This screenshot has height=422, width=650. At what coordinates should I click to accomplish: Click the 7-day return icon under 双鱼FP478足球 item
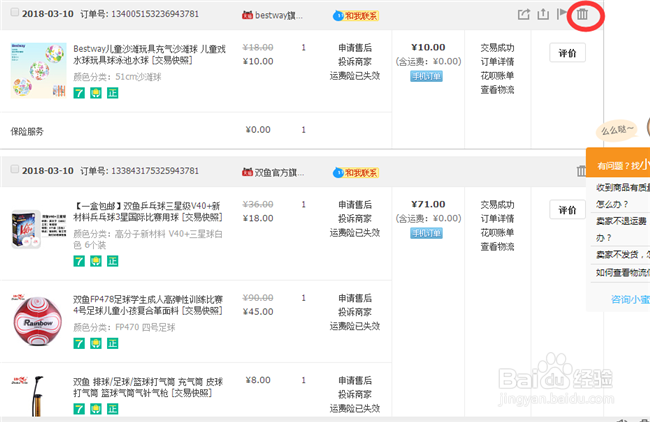click(79, 343)
